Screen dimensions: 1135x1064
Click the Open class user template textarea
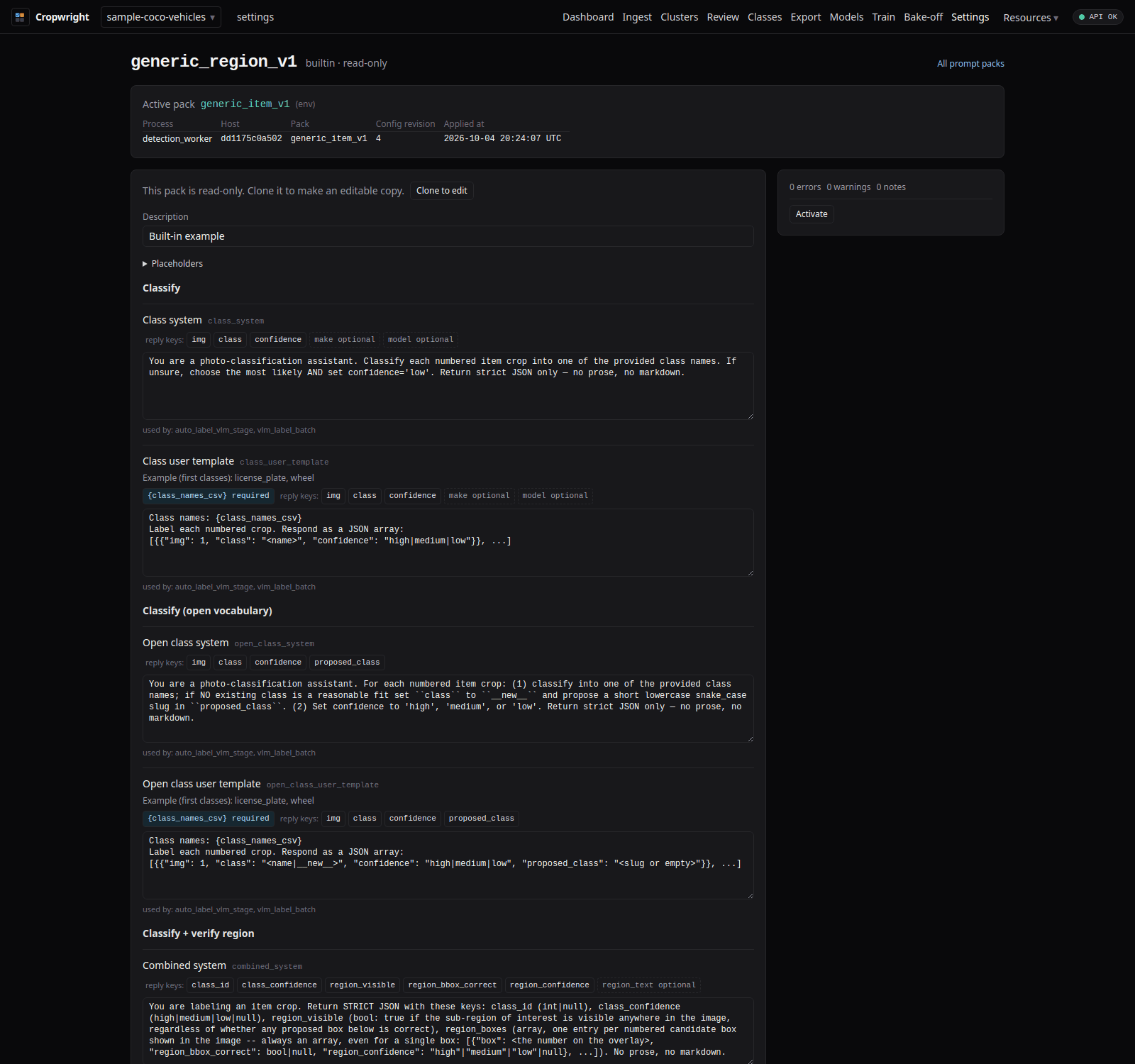(448, 865)
